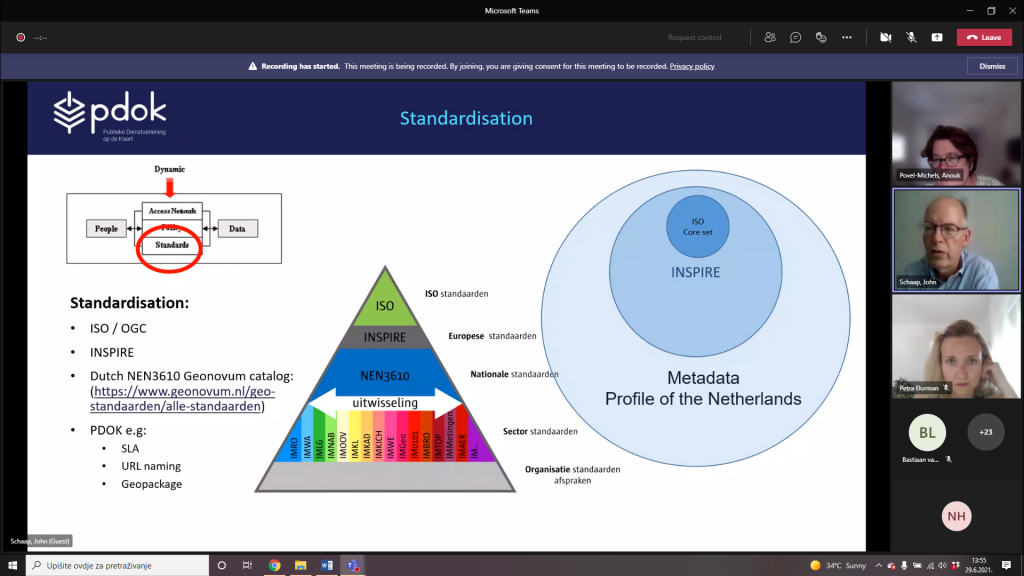Open Microsoft Word from the taskbar
1024x576 pixels.
point(326,566)
